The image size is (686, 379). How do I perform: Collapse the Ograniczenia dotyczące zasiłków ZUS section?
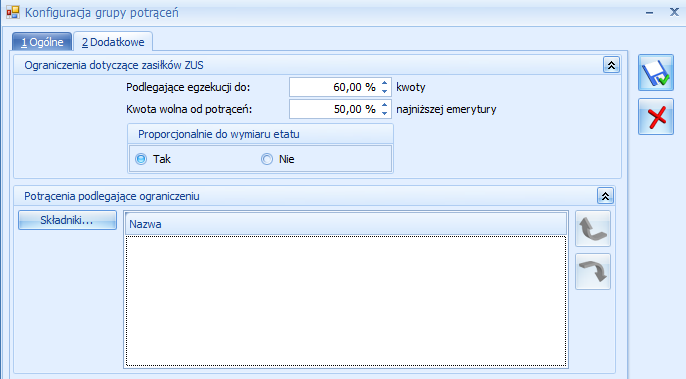click(611, 65)
